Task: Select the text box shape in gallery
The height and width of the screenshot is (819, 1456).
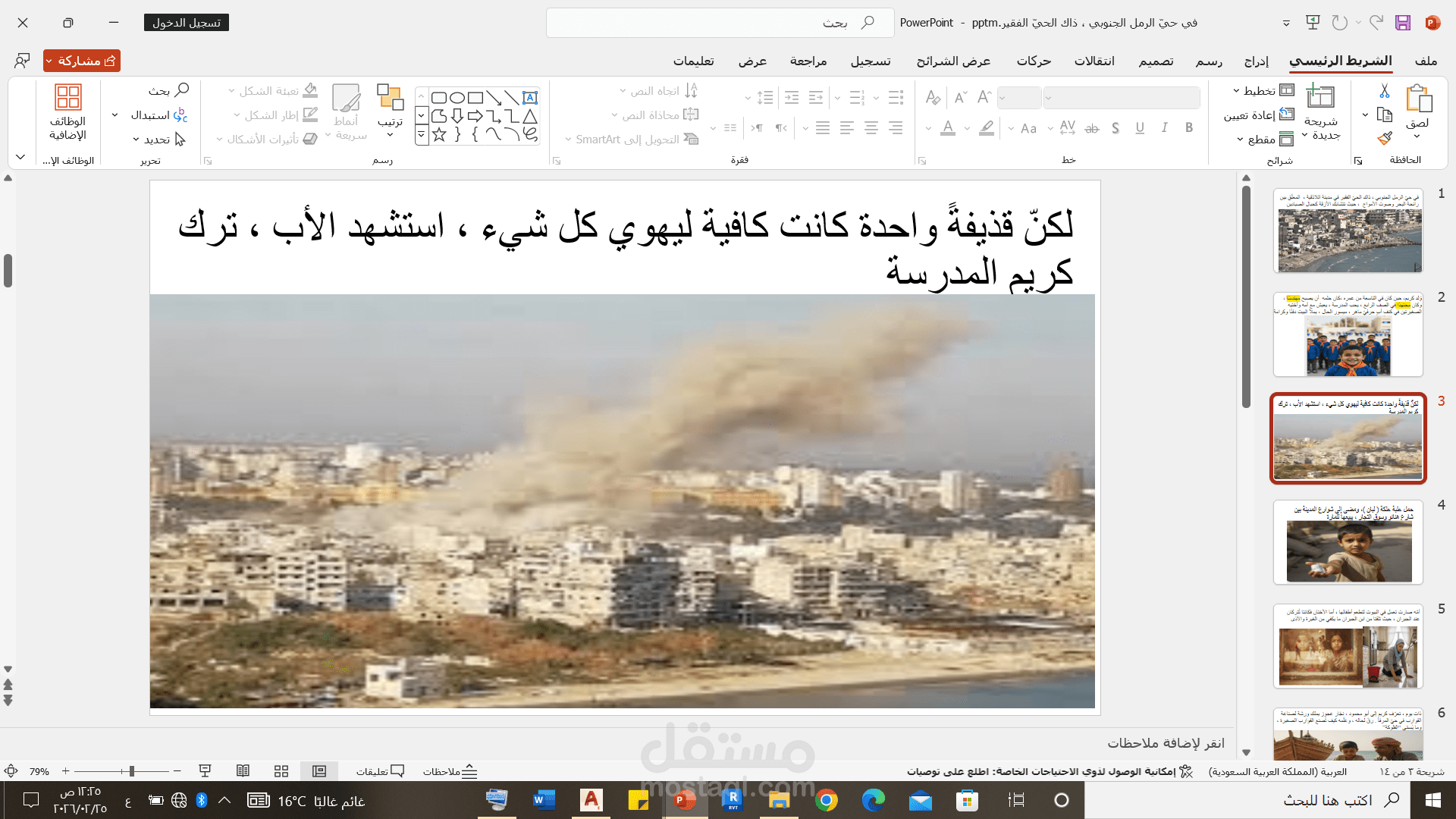Action: click(530, 97)
